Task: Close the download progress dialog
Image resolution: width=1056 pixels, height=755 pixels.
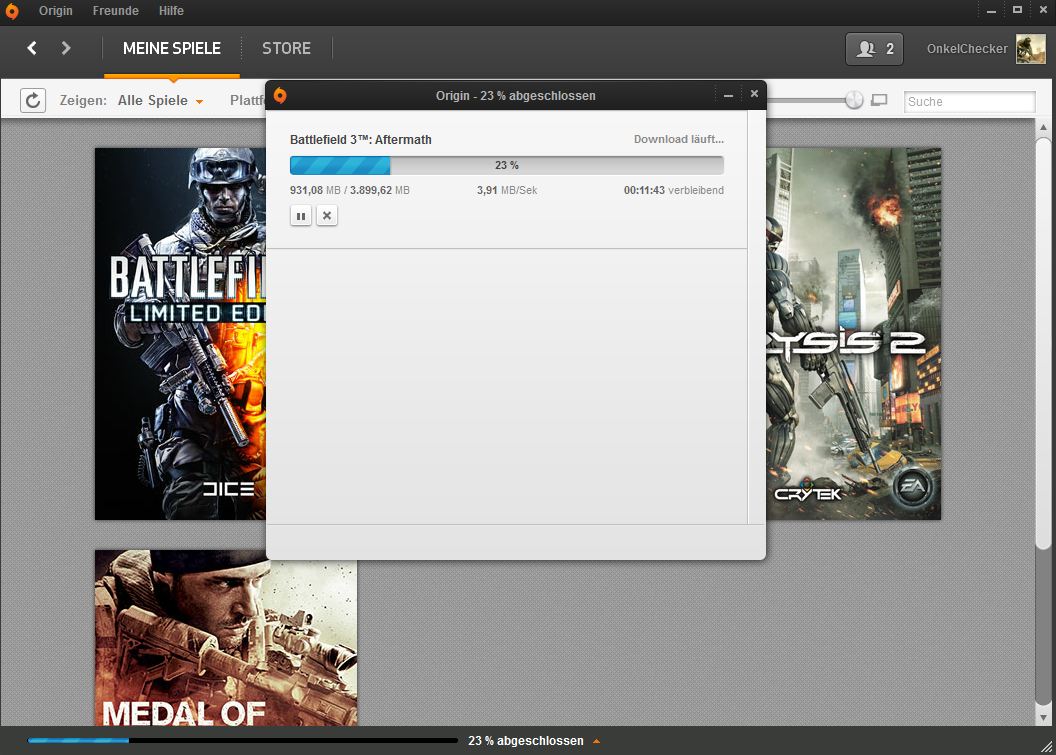Action: click(754, 94)
